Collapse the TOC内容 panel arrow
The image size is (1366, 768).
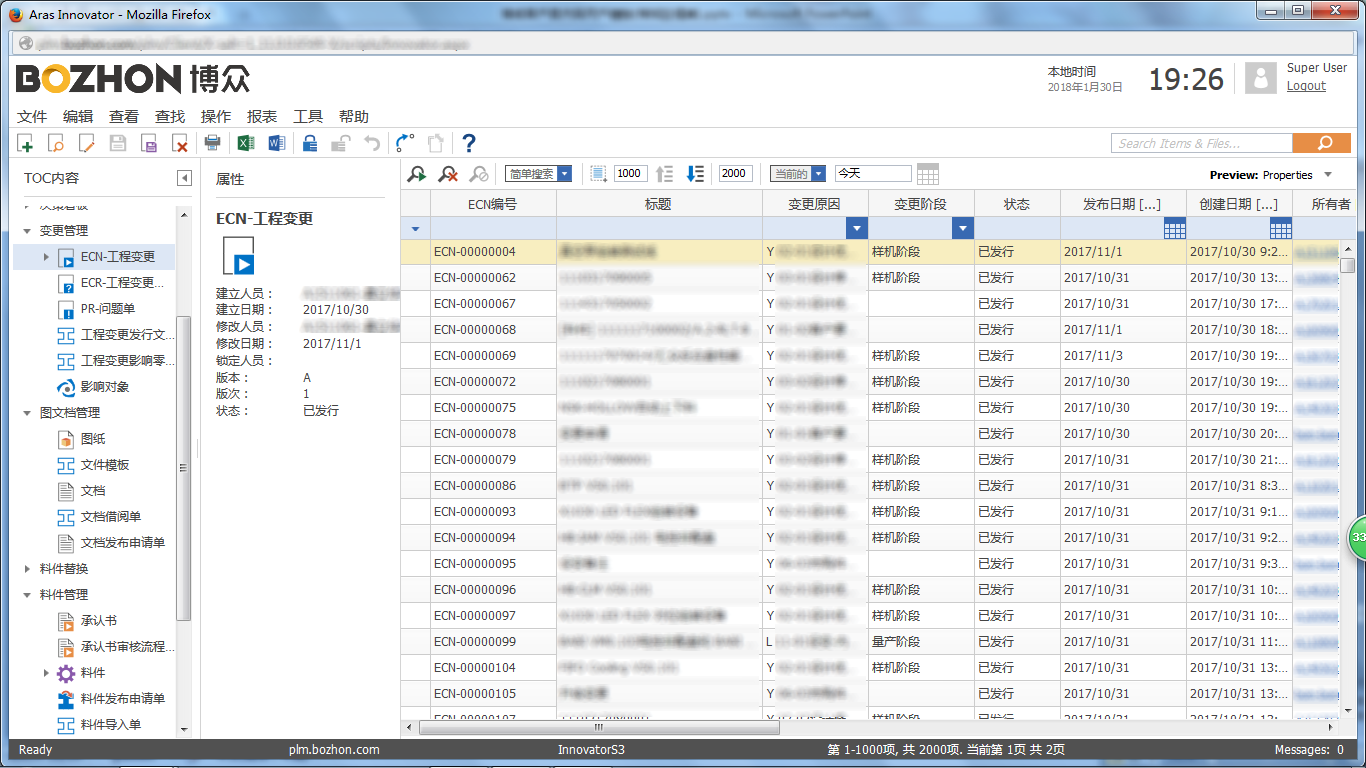click(184, 178)
